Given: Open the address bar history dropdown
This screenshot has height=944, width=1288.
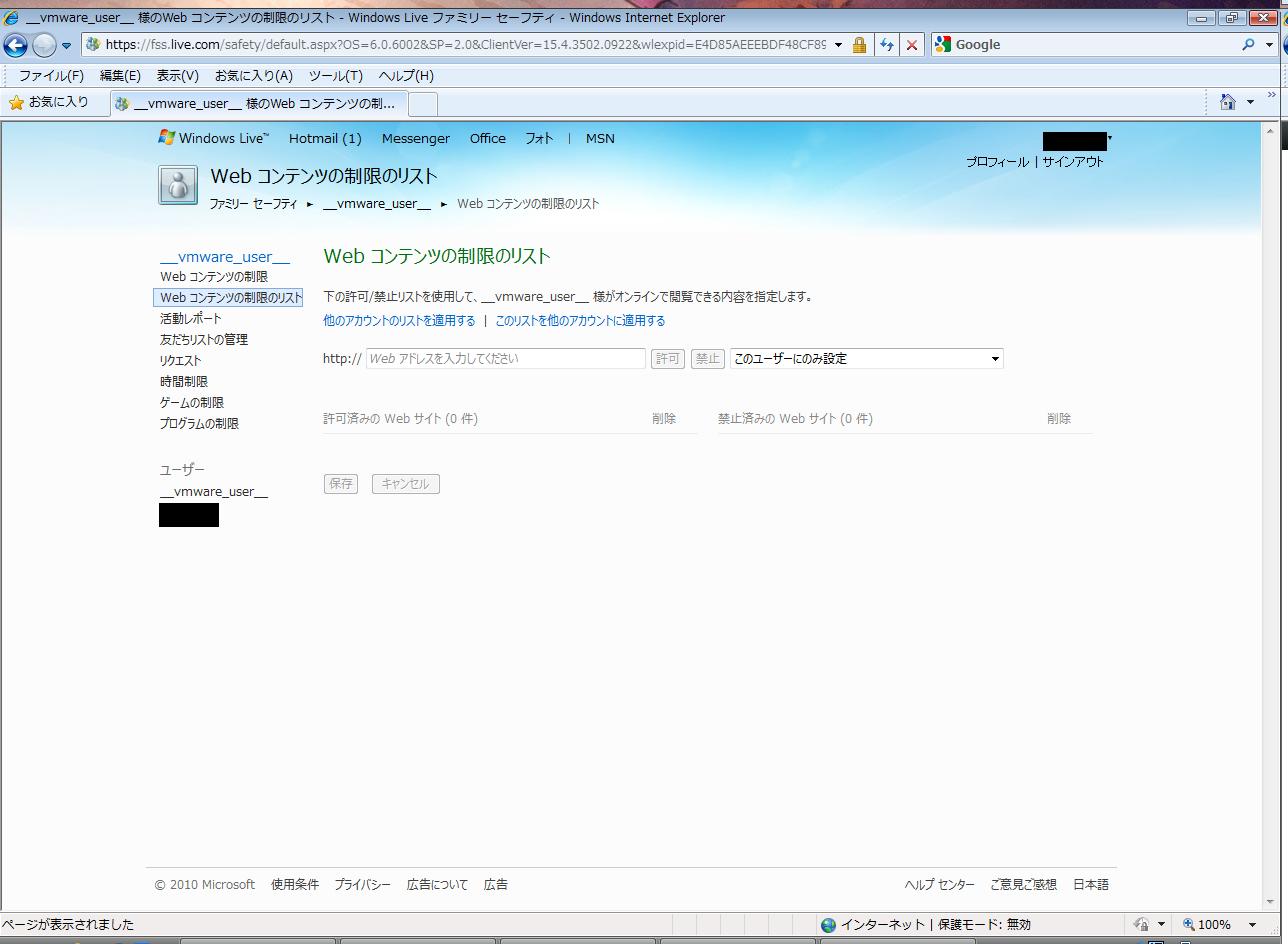Looking at the screenshot, I should [837, 45].
